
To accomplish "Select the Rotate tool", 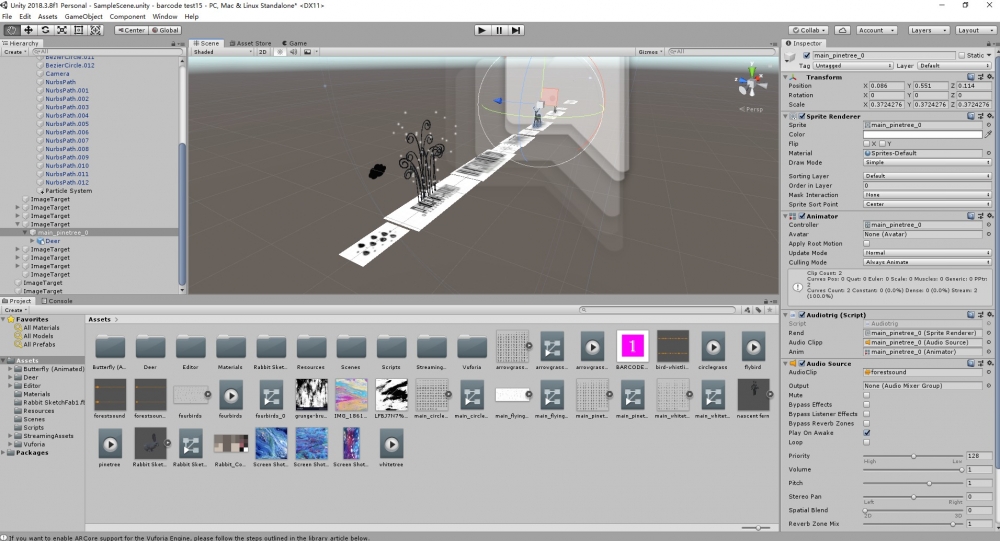I will (x=45, y=30).
